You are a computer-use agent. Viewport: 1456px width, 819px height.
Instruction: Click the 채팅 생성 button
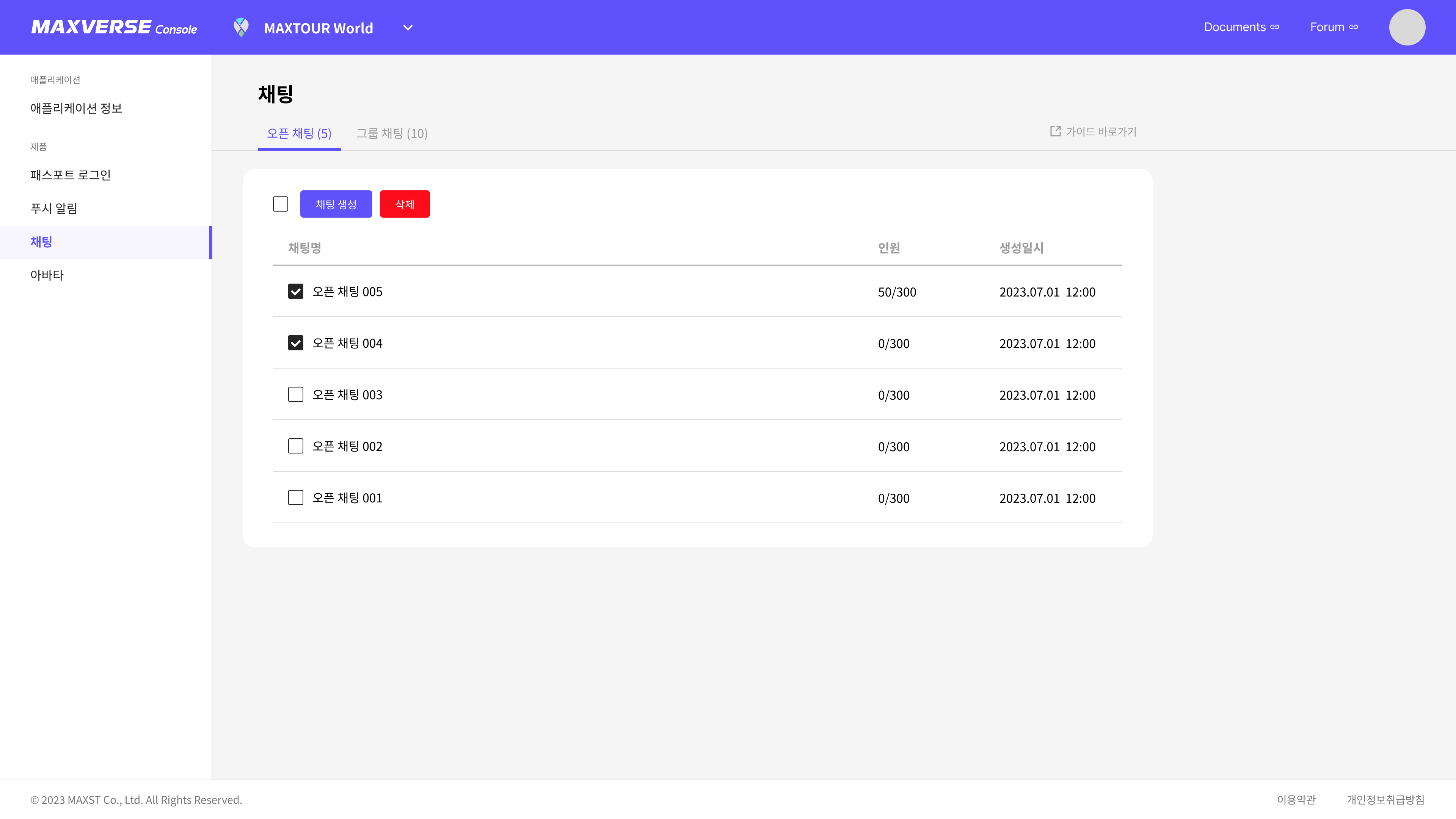(336, 204)
